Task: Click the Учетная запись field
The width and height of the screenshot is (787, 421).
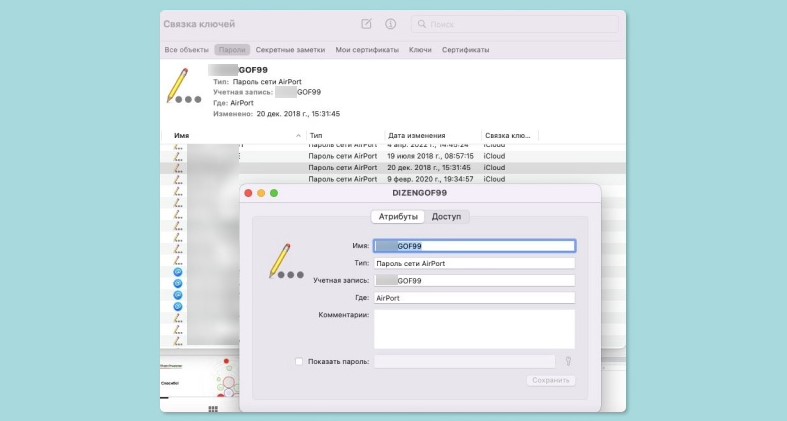Action: pyautogui.click(x=474, y=280)
